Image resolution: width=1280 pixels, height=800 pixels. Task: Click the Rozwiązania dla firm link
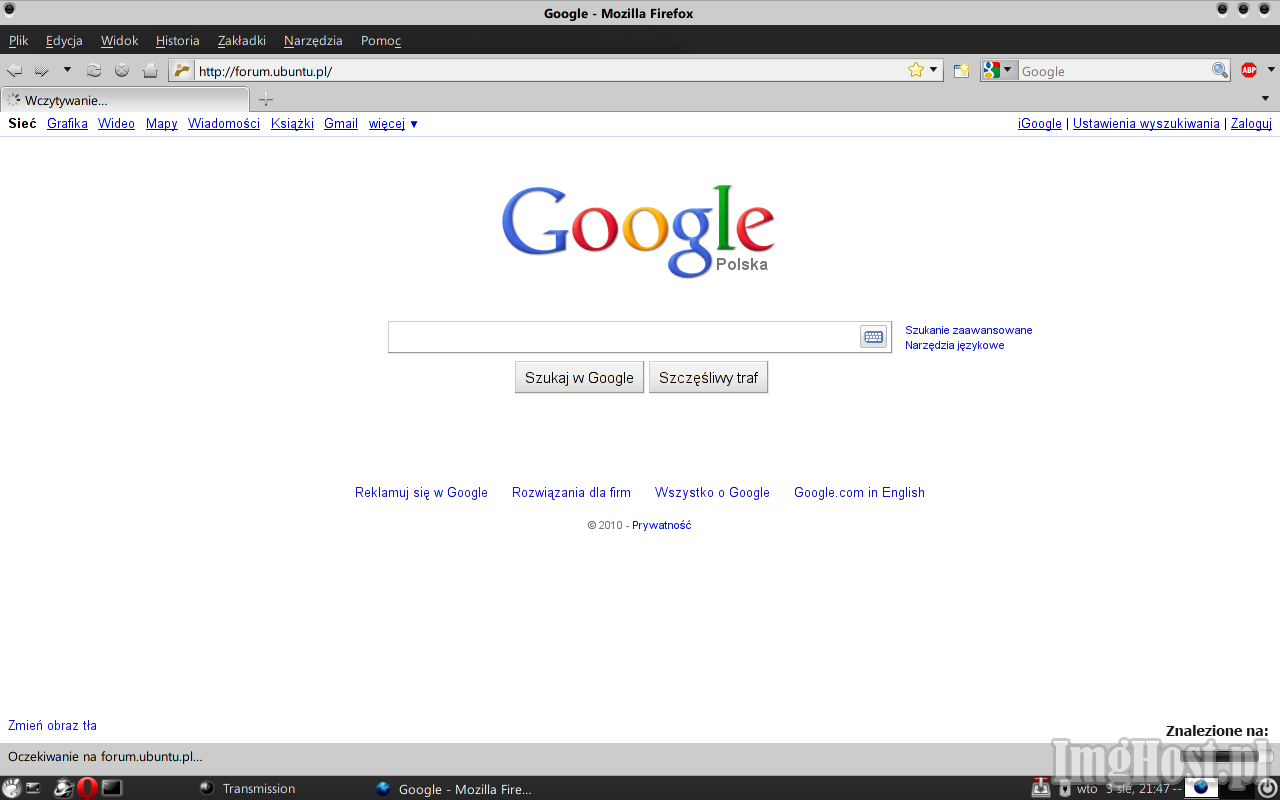click(x=571, y=492)
